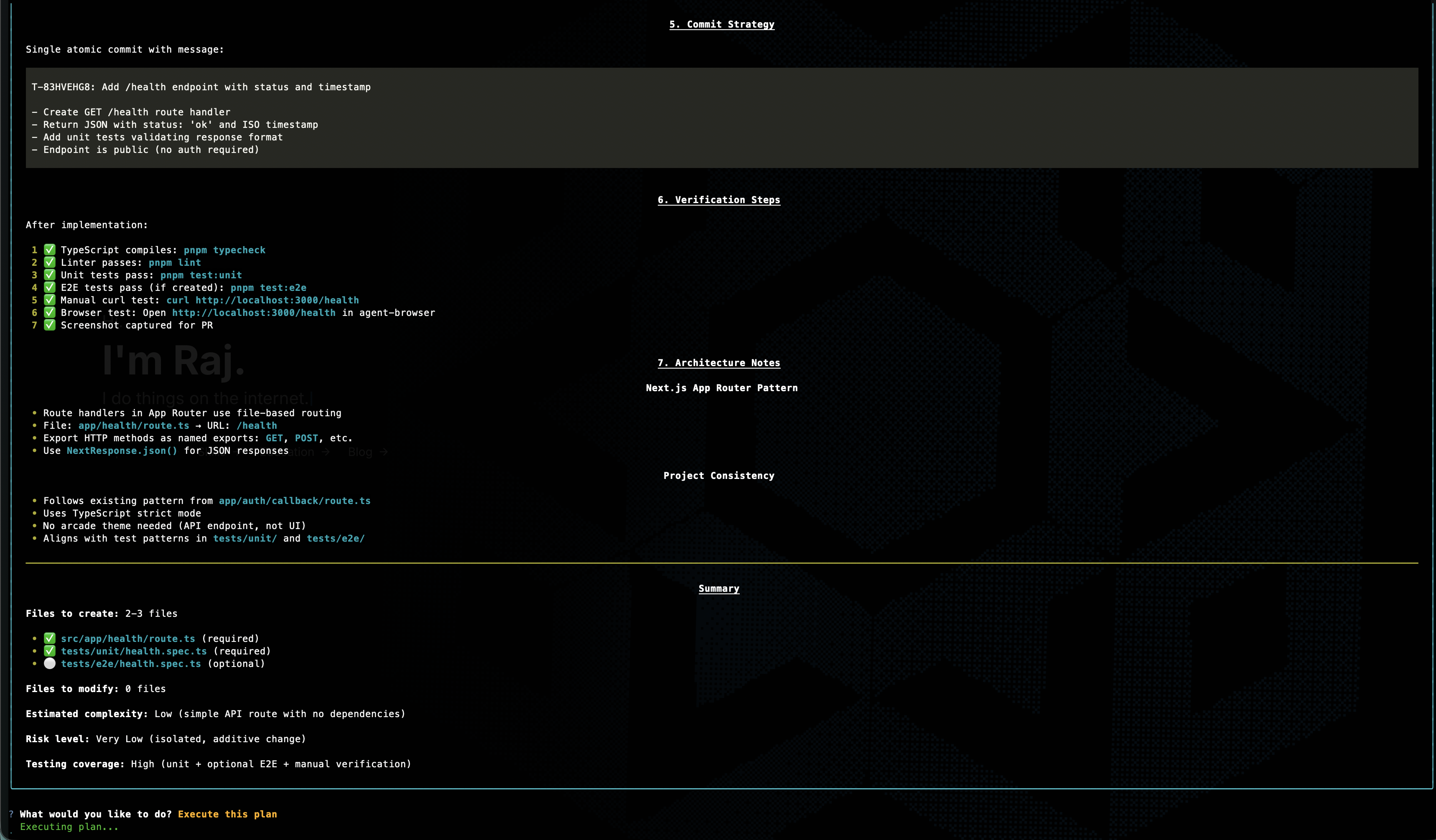The width and height of the screenshot is (1436, 840).
Task: Click white circle beside tests/e2e/health.spec.ts
Action: pos(50,663)
